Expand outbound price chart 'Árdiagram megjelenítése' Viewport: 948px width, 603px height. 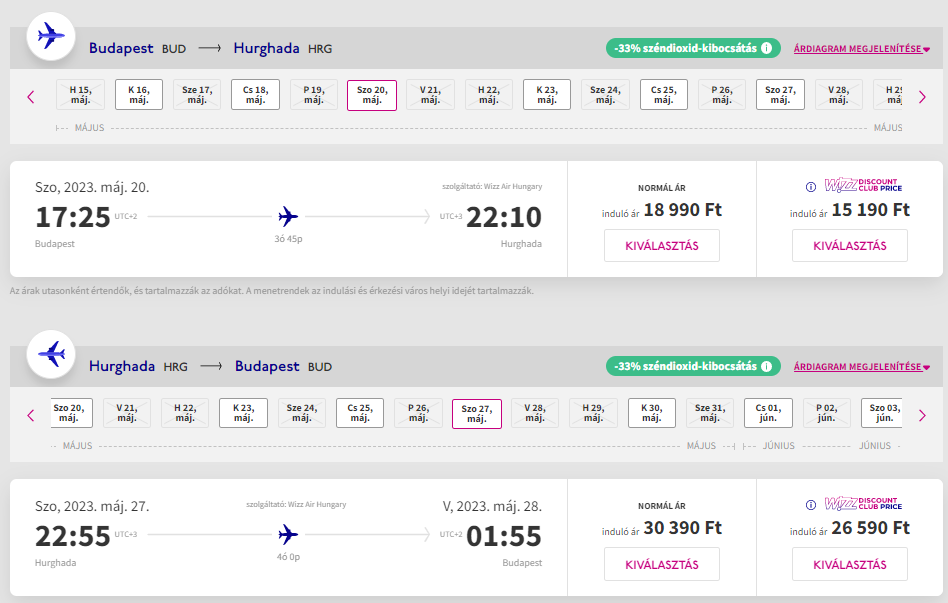pos(861,48)
